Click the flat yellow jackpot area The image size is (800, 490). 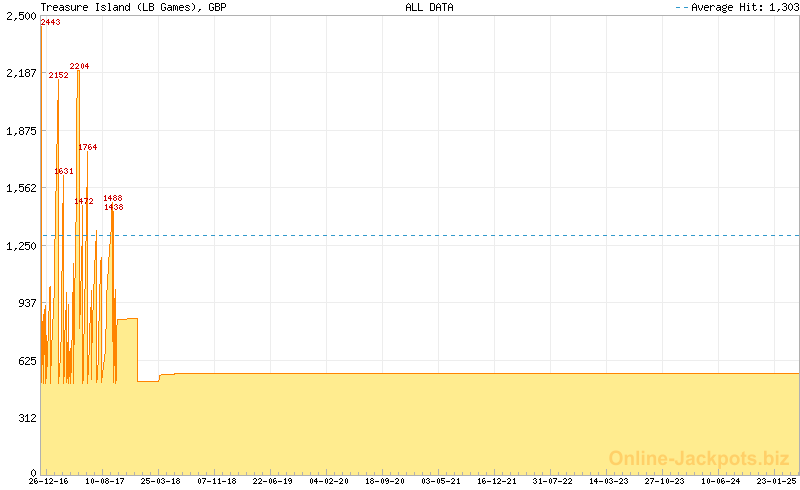(x=450, y=425)
